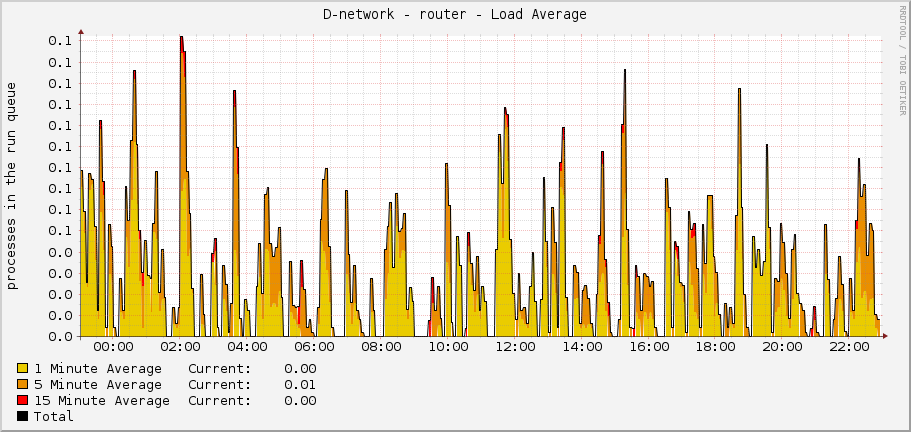Click the 'Total' legend label

pyautogui.click(x=53, y=416)
